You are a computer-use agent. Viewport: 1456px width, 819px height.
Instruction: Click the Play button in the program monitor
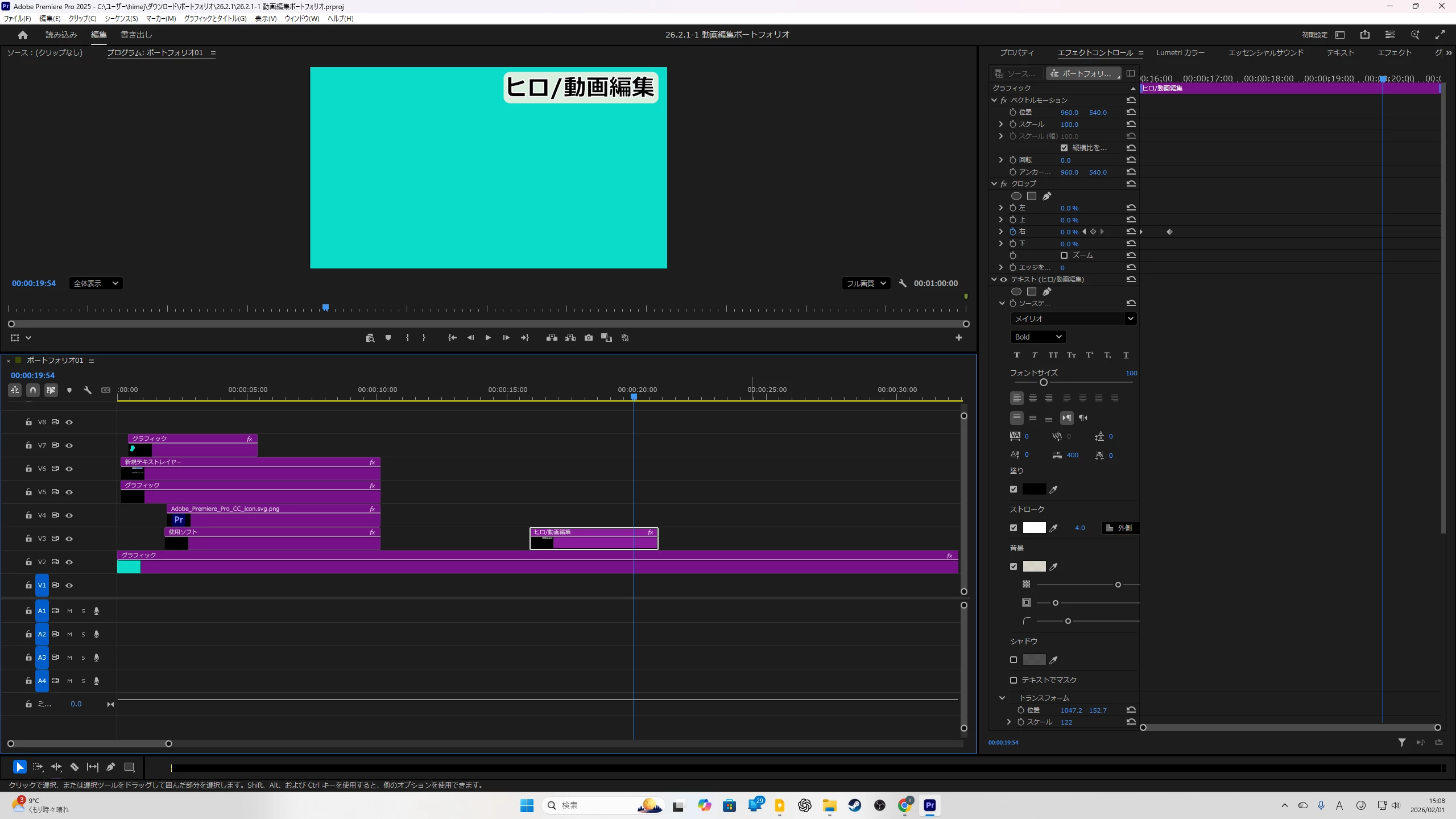[488, 338]
